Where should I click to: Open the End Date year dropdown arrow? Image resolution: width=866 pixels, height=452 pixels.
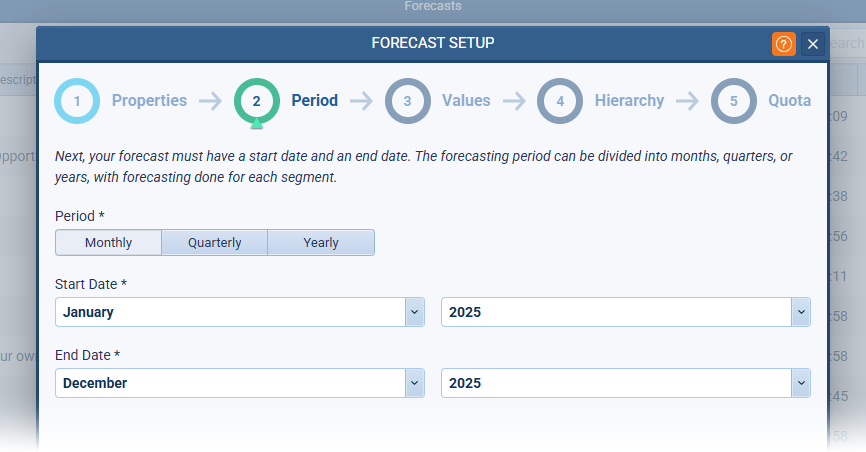point(800,383)
